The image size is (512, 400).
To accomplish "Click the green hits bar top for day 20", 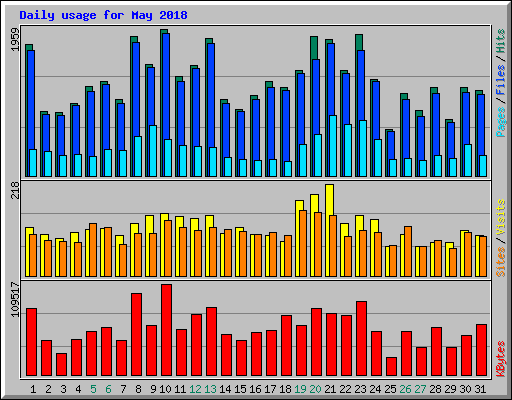I will (x=314, y=48).
